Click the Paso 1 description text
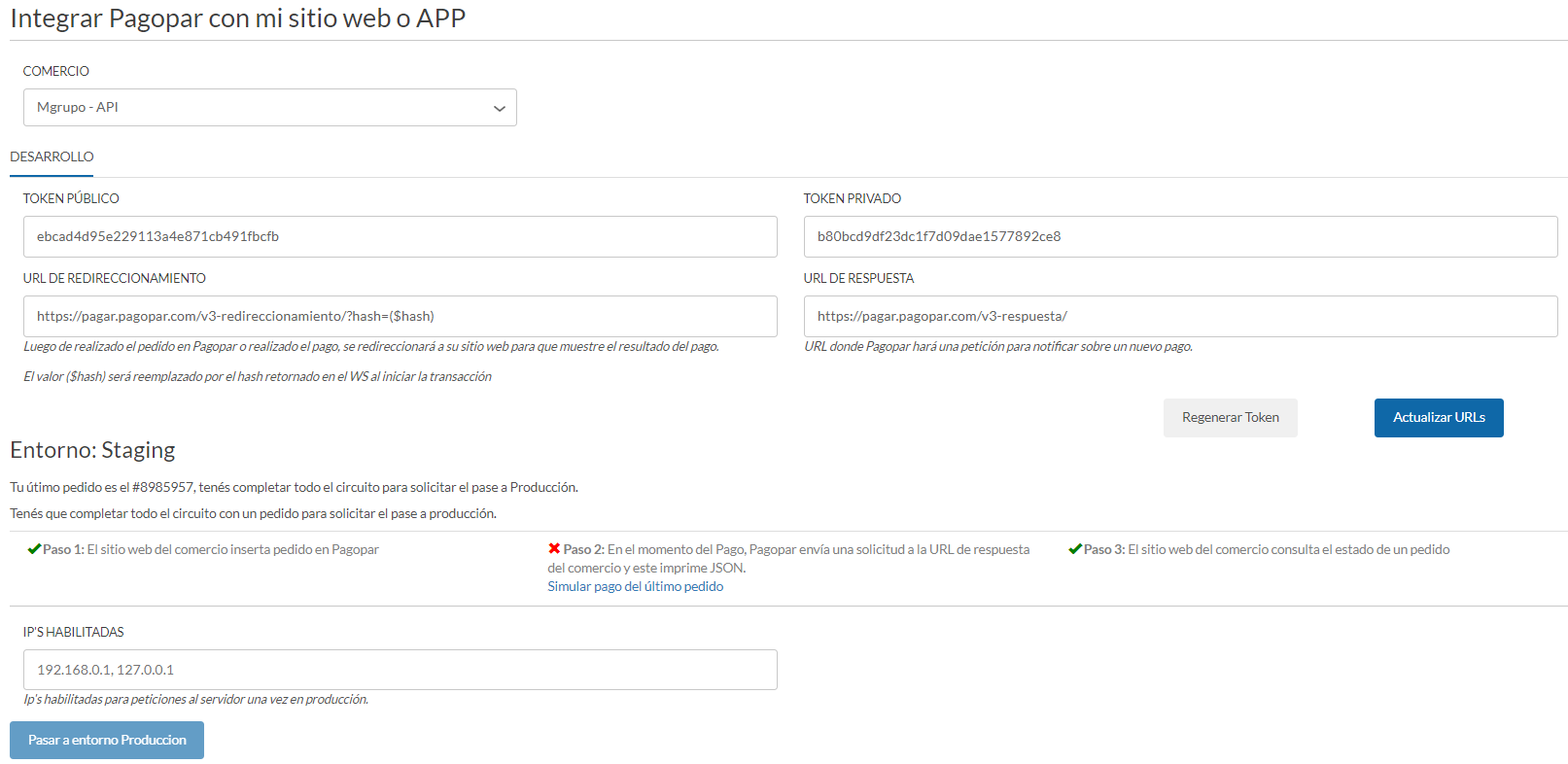This screenshot has width=1568, height=764. point(211,549)
